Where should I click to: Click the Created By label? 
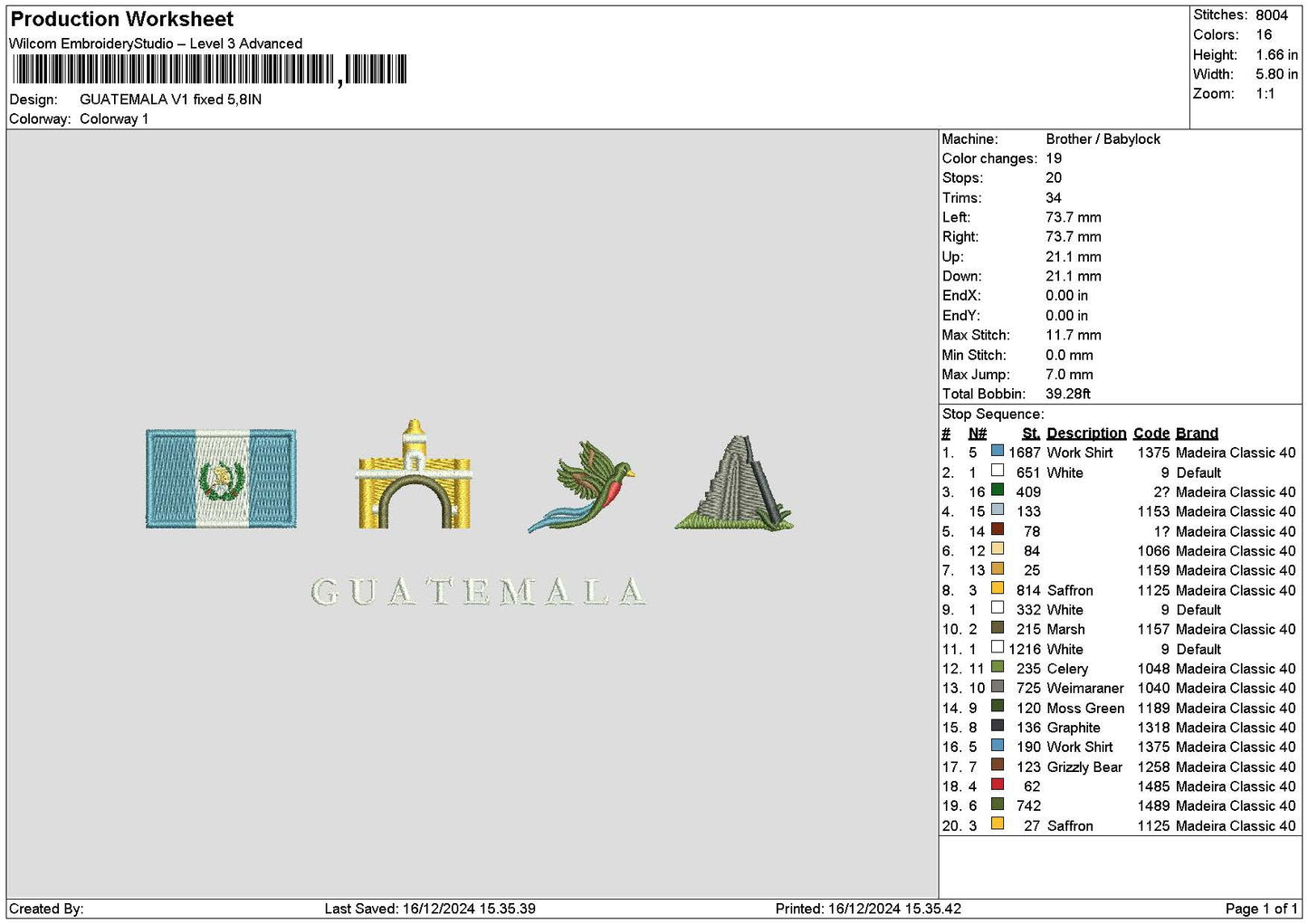46,909
